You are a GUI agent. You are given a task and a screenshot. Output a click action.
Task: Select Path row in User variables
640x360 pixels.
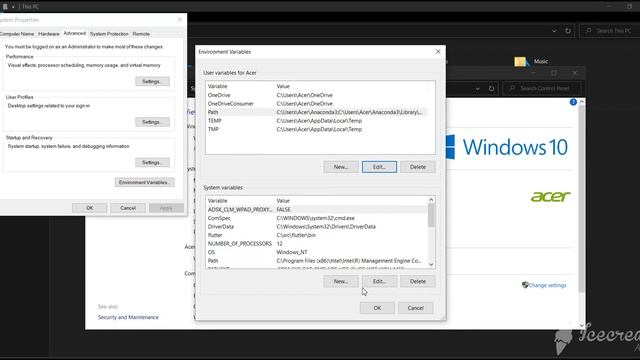pos(317,112)
